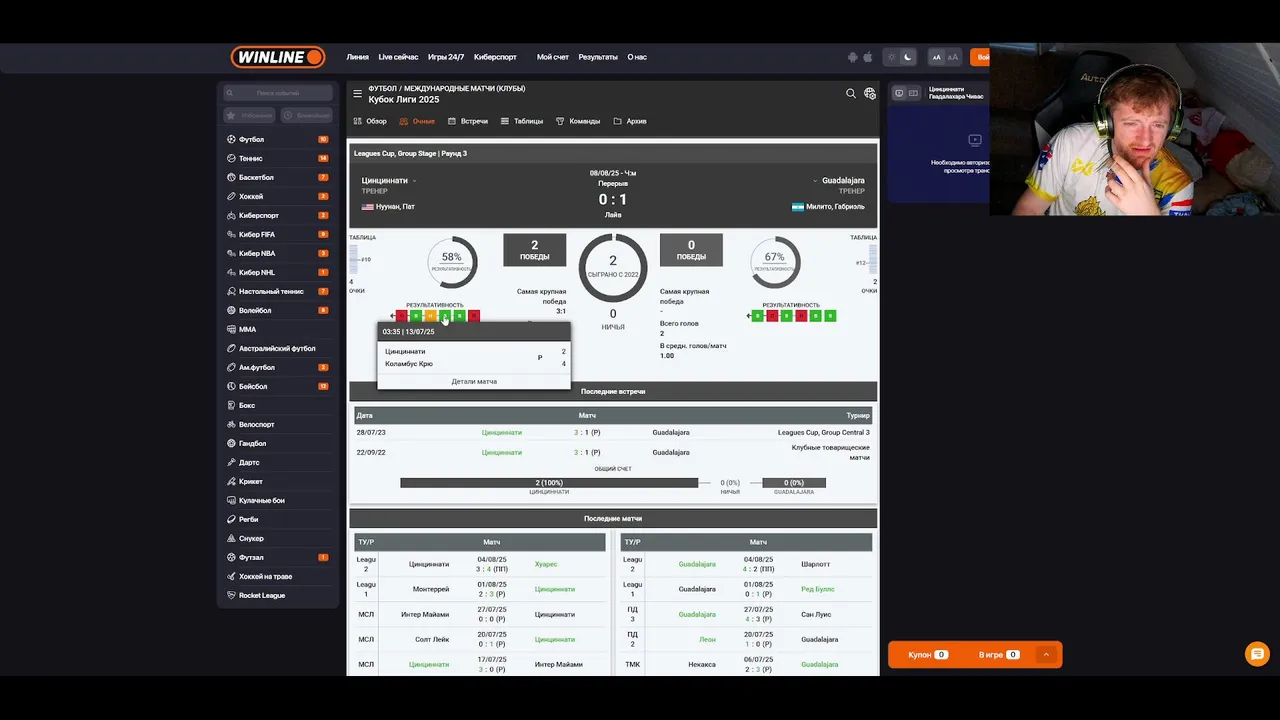The height and width of the screenshot is (720, 1280).
Task: Go back with the Cincinnati form arrow
Action: (x=393, y=316)
